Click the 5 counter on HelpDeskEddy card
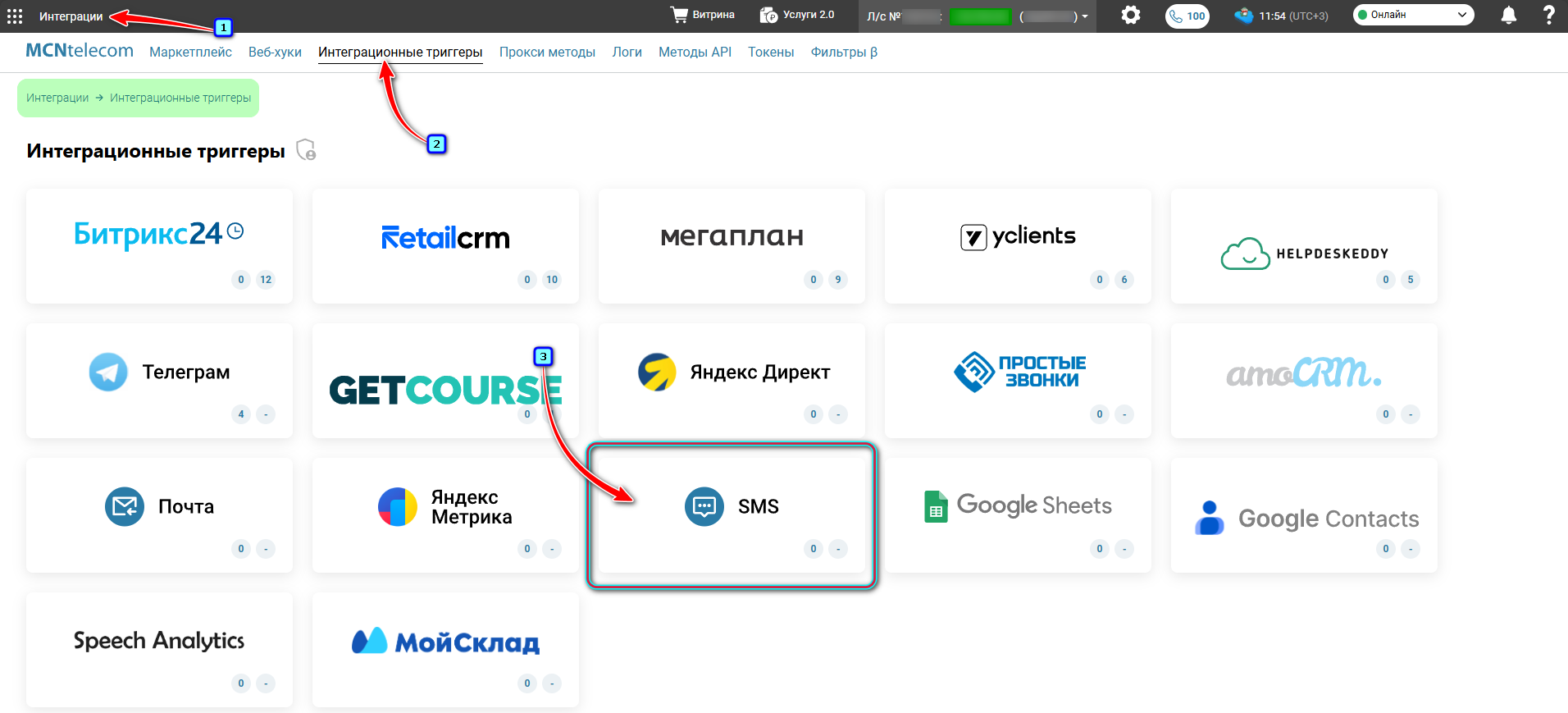This screenshot has height=713, width=1568. click(x=1411, y=280)
